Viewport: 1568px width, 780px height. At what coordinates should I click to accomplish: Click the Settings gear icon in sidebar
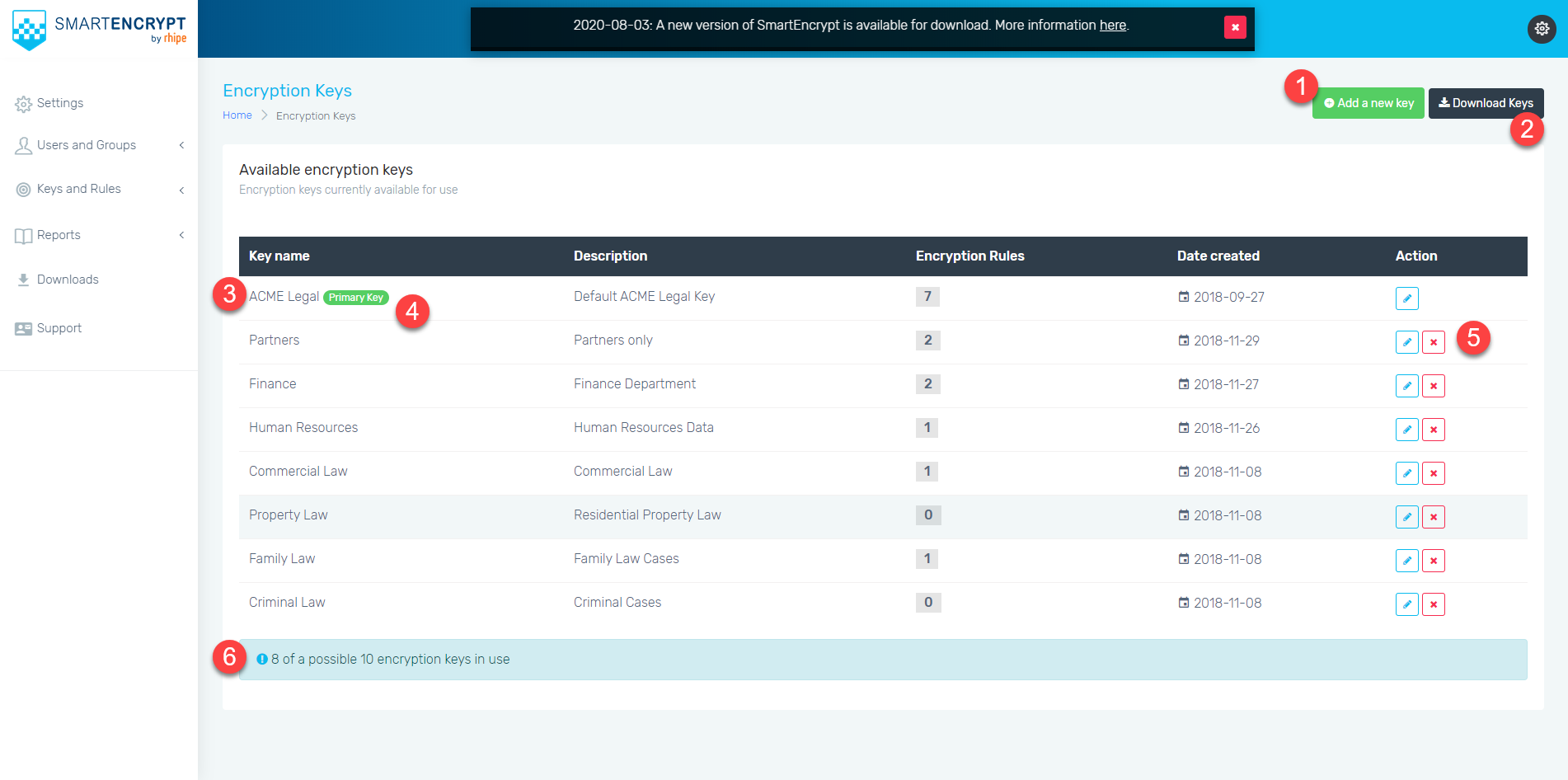pos(23,104)
